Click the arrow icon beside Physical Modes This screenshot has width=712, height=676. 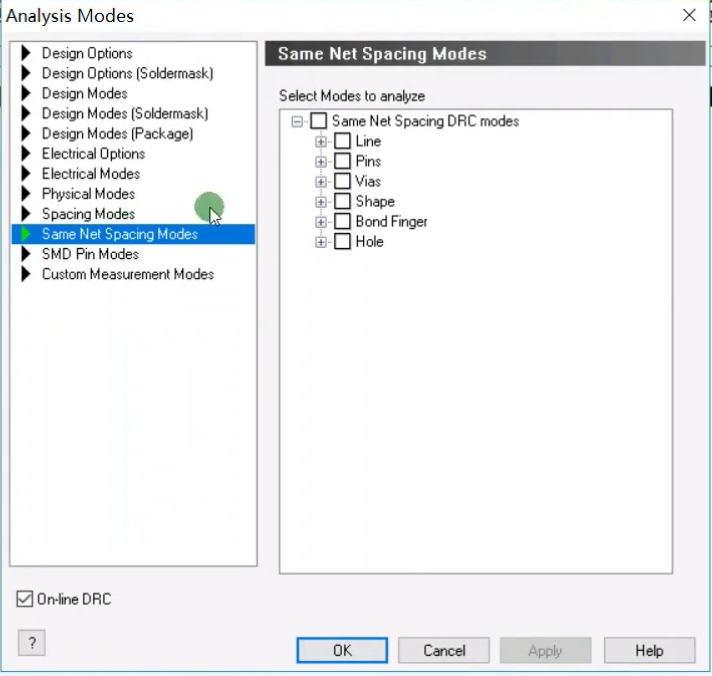[26, 194]
